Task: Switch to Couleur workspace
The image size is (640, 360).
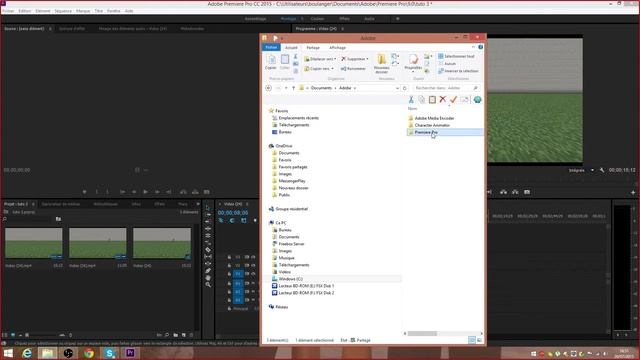Action: coord(317,19)
